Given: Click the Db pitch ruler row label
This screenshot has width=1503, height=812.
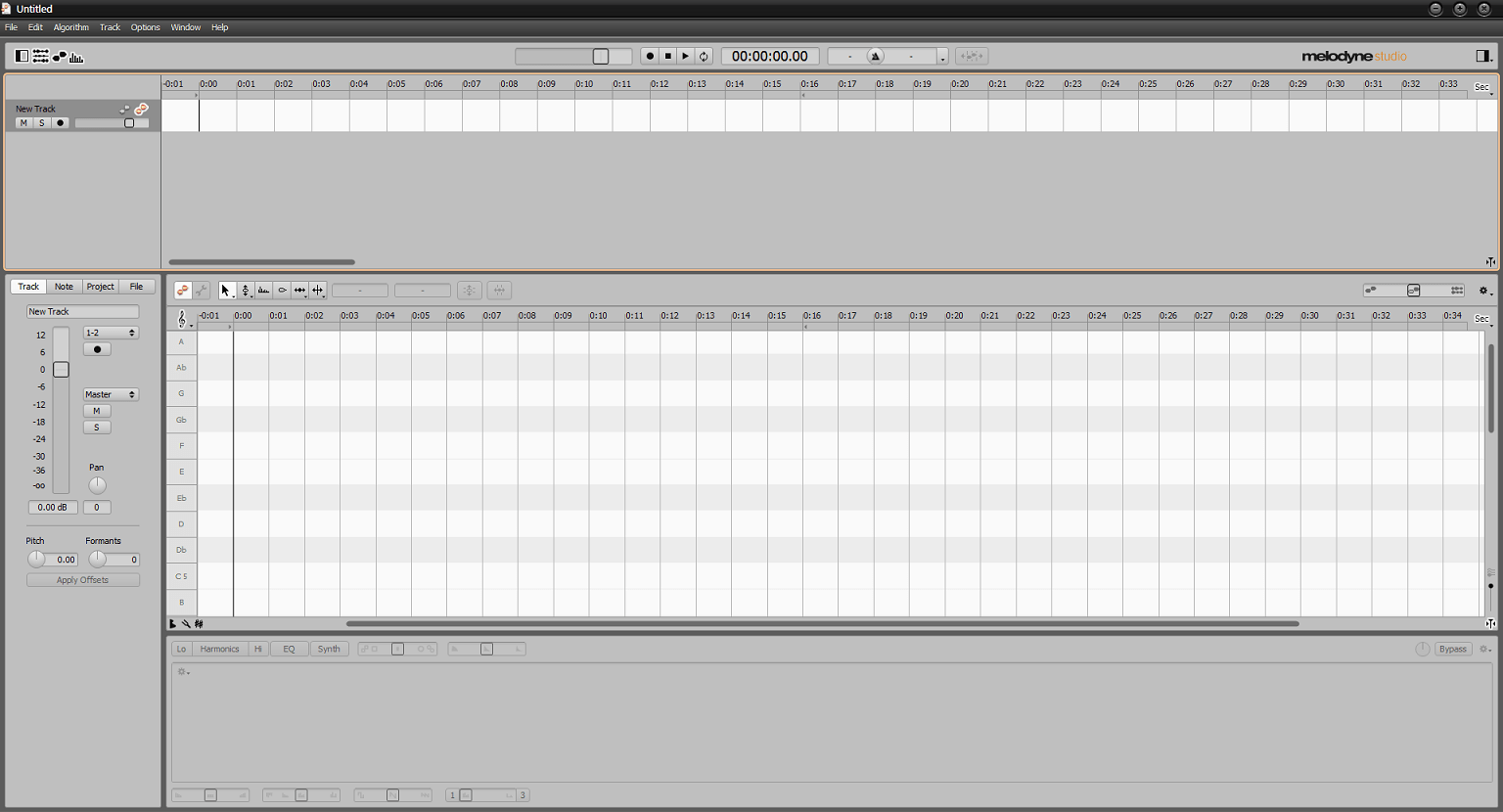Looking at the screenshot, I should pos(181,550).
